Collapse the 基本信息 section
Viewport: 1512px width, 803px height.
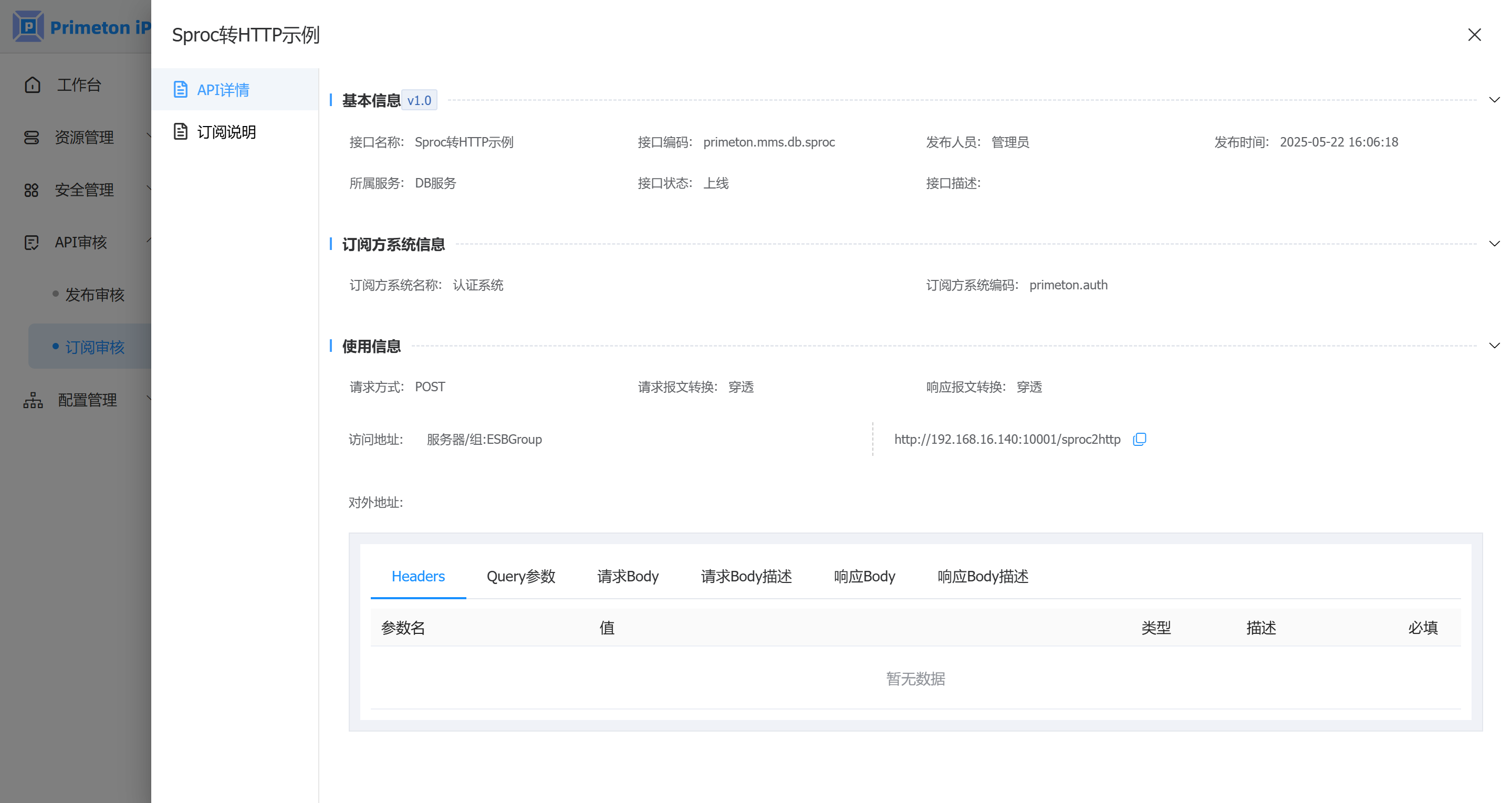tap(1494, 100)
